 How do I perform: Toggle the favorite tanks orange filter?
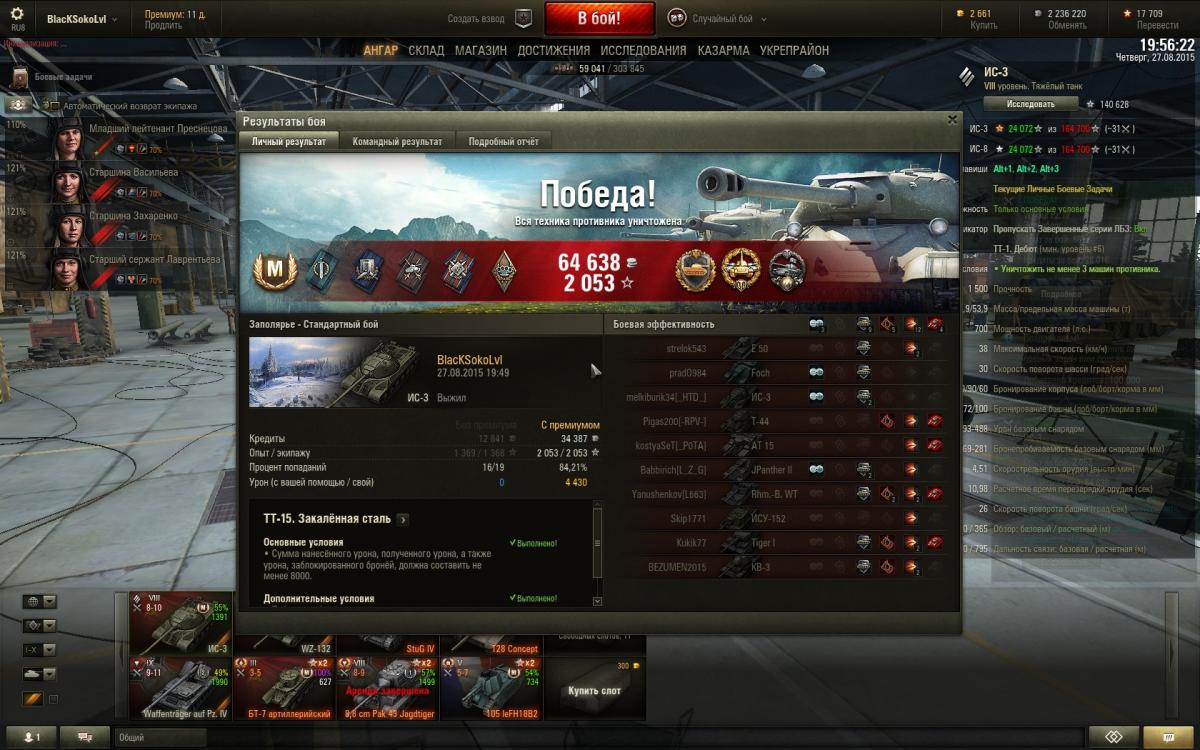(x=33, y=699)
